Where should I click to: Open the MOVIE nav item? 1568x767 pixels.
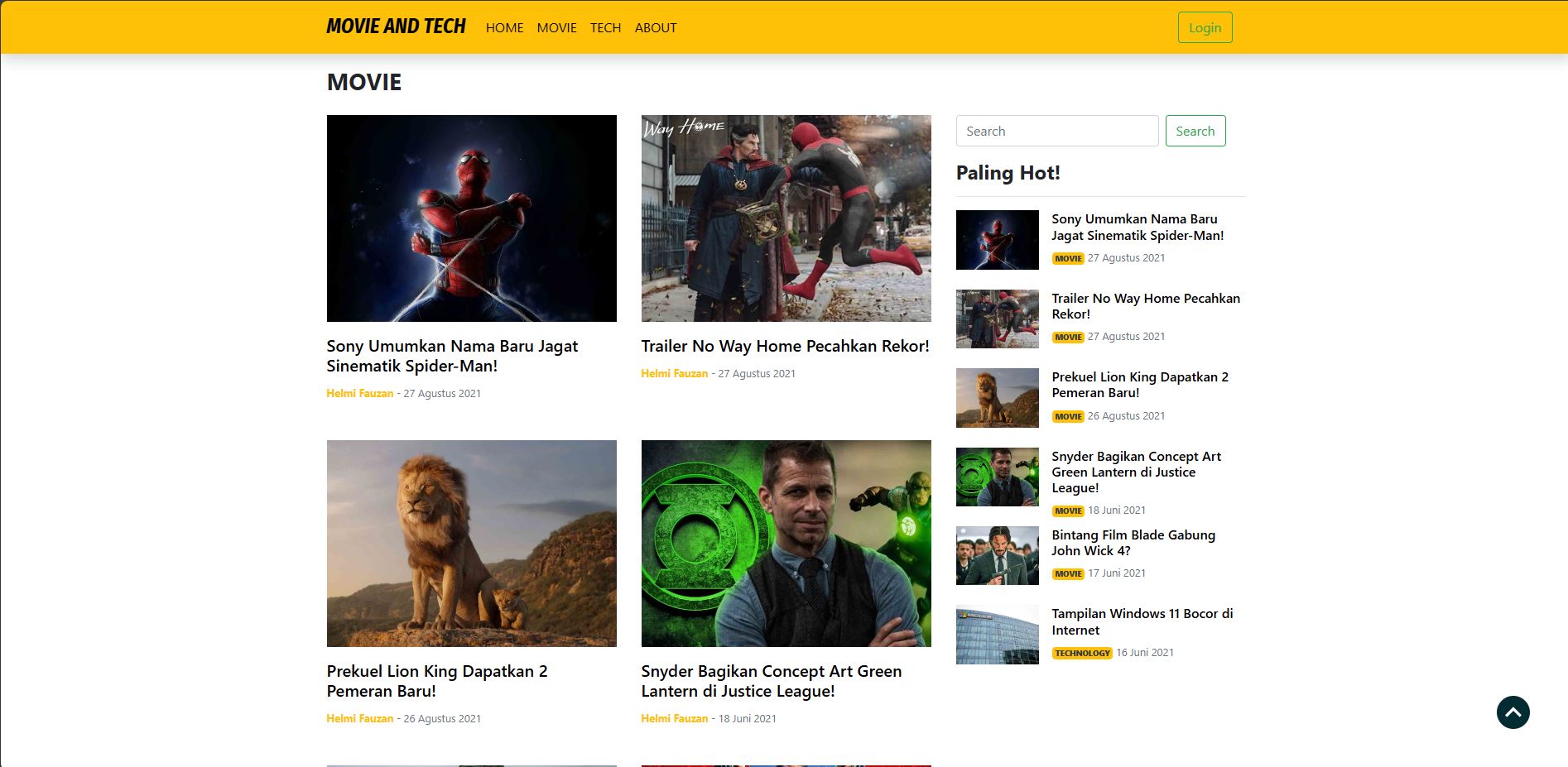click(556, 27)
